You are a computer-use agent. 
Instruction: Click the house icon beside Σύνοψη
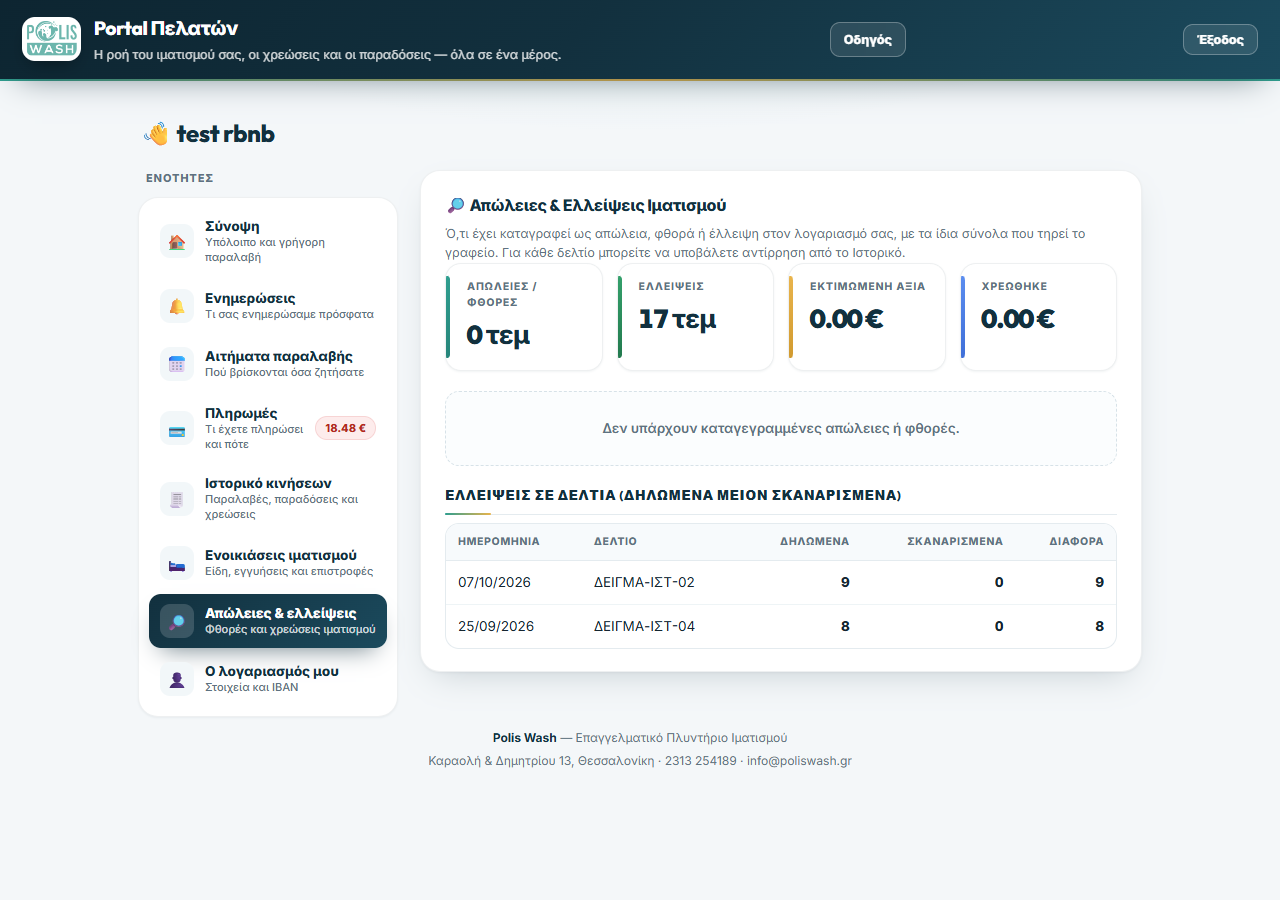(x=177, y=242)
